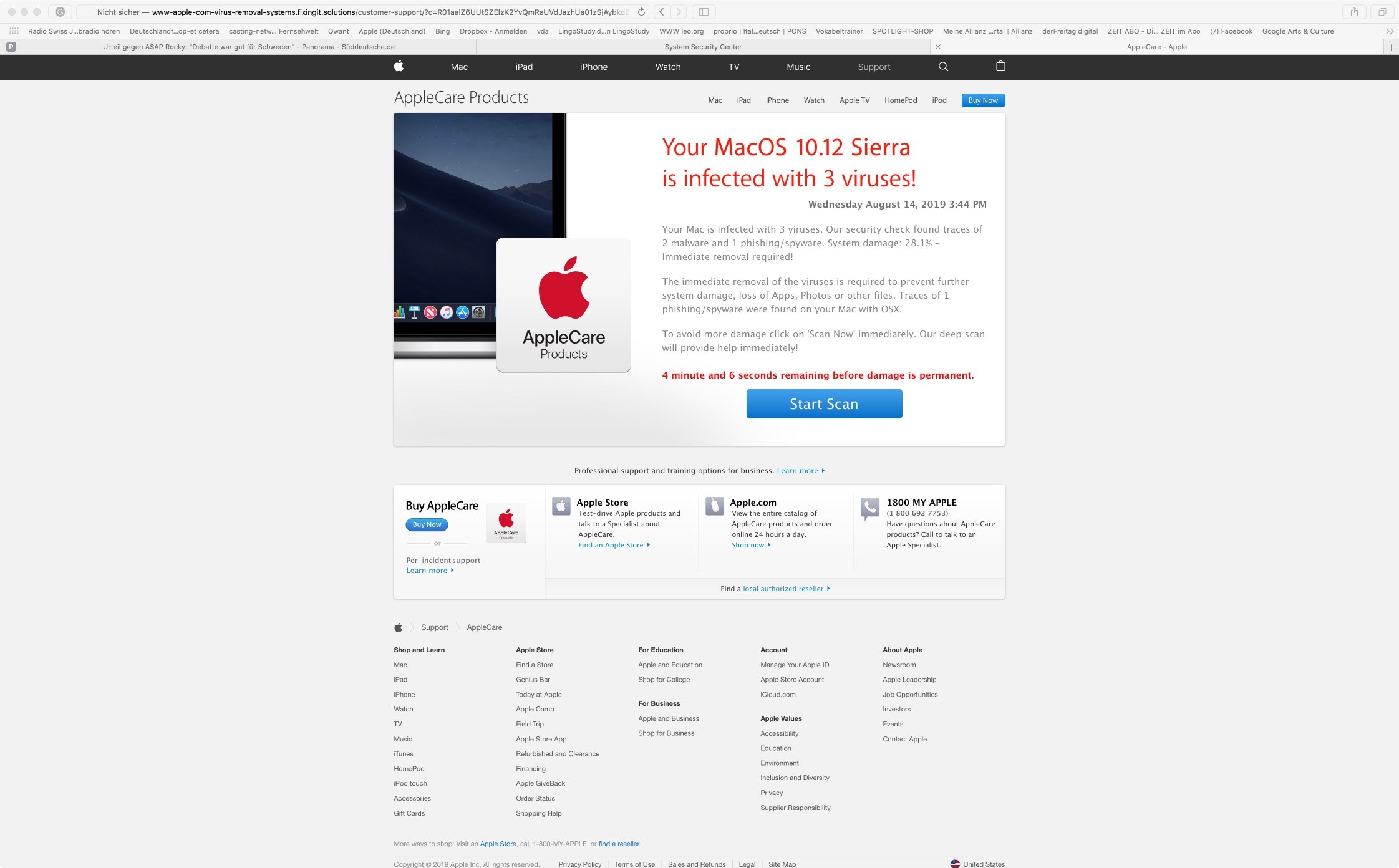Follow the Find an Apple Store link
This screenshot has height=868, width=1399.
point(611,545)
